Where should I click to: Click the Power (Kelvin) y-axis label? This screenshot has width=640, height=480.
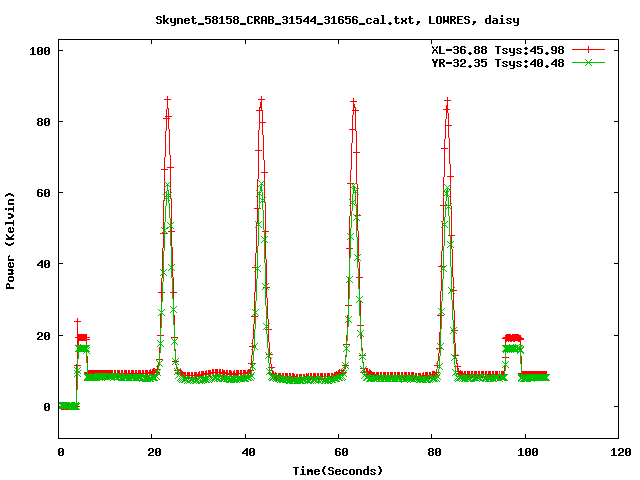10,241
